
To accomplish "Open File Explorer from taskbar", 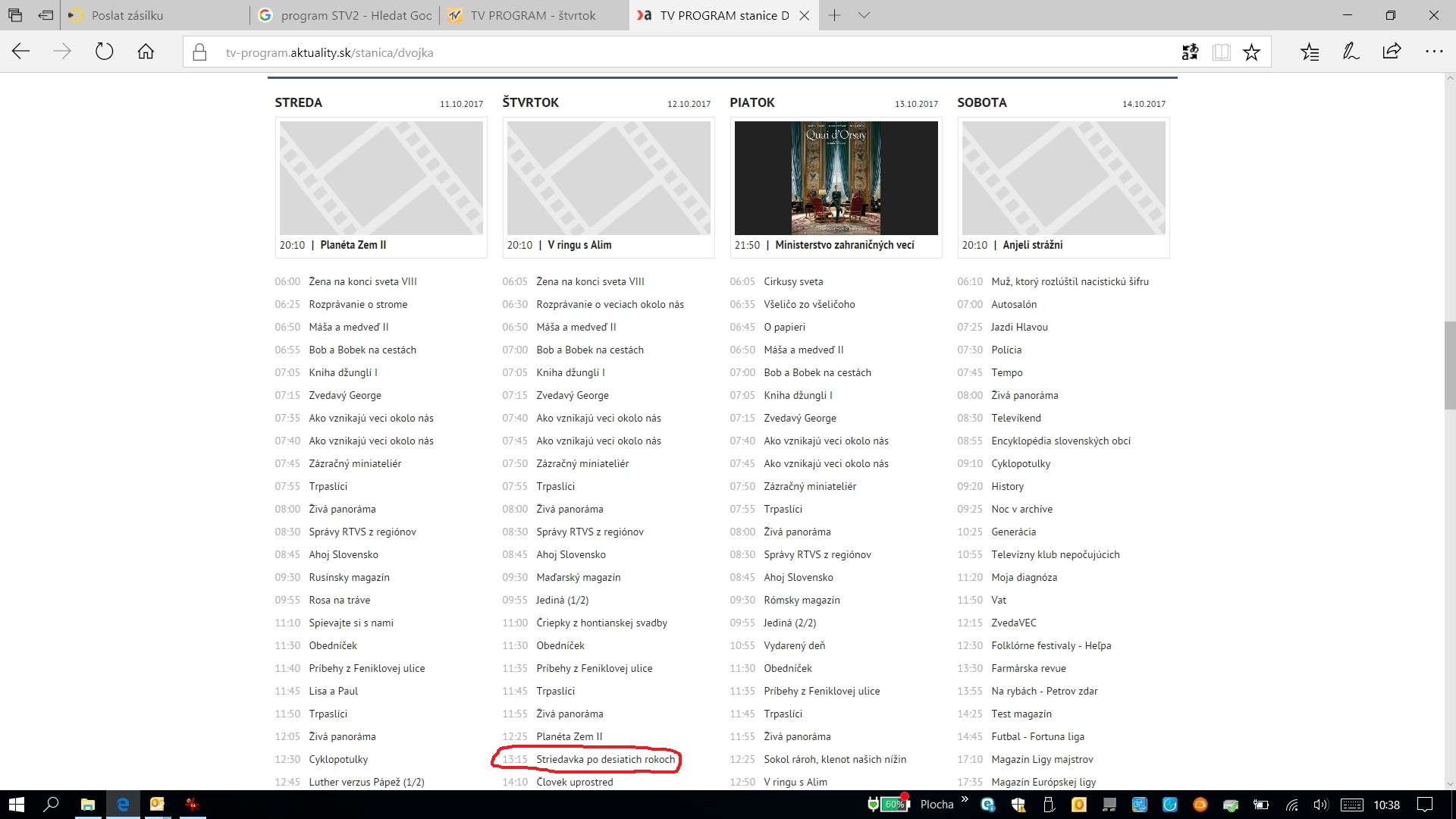I will [88, 805].
